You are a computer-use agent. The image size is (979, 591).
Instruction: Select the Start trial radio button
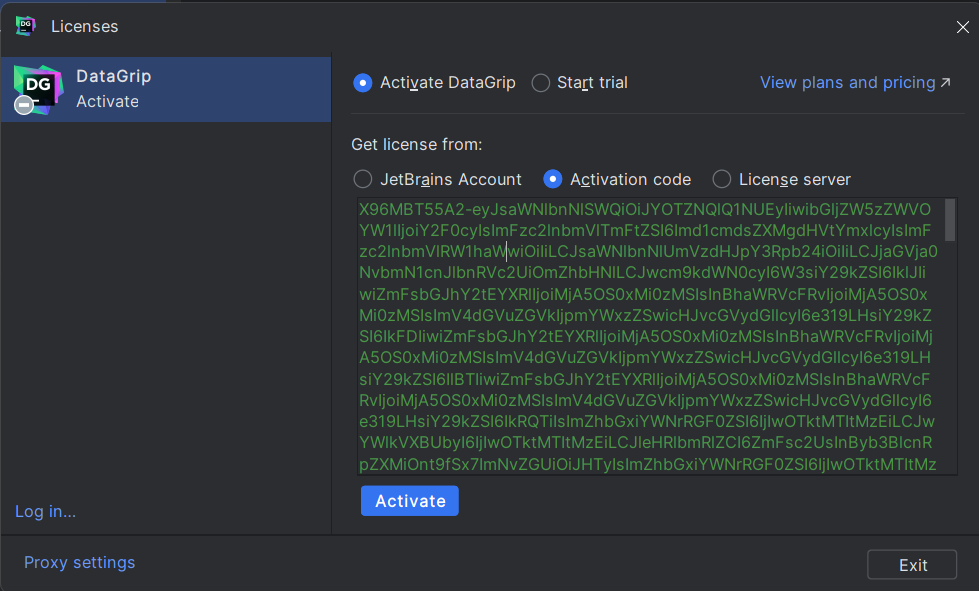click(541, 83)
